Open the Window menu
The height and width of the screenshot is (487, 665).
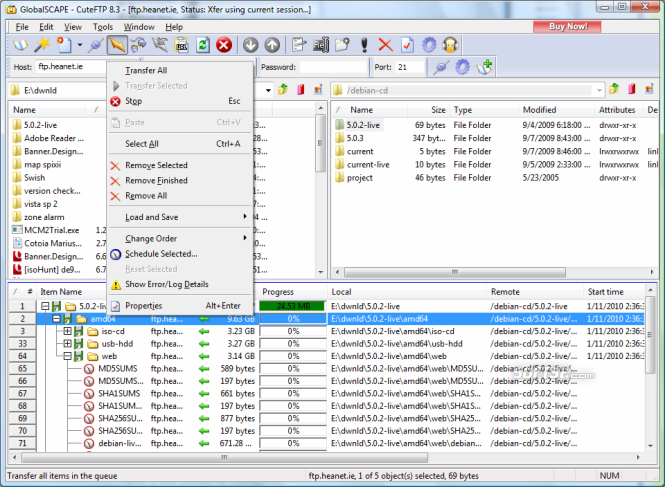[139, 27]
